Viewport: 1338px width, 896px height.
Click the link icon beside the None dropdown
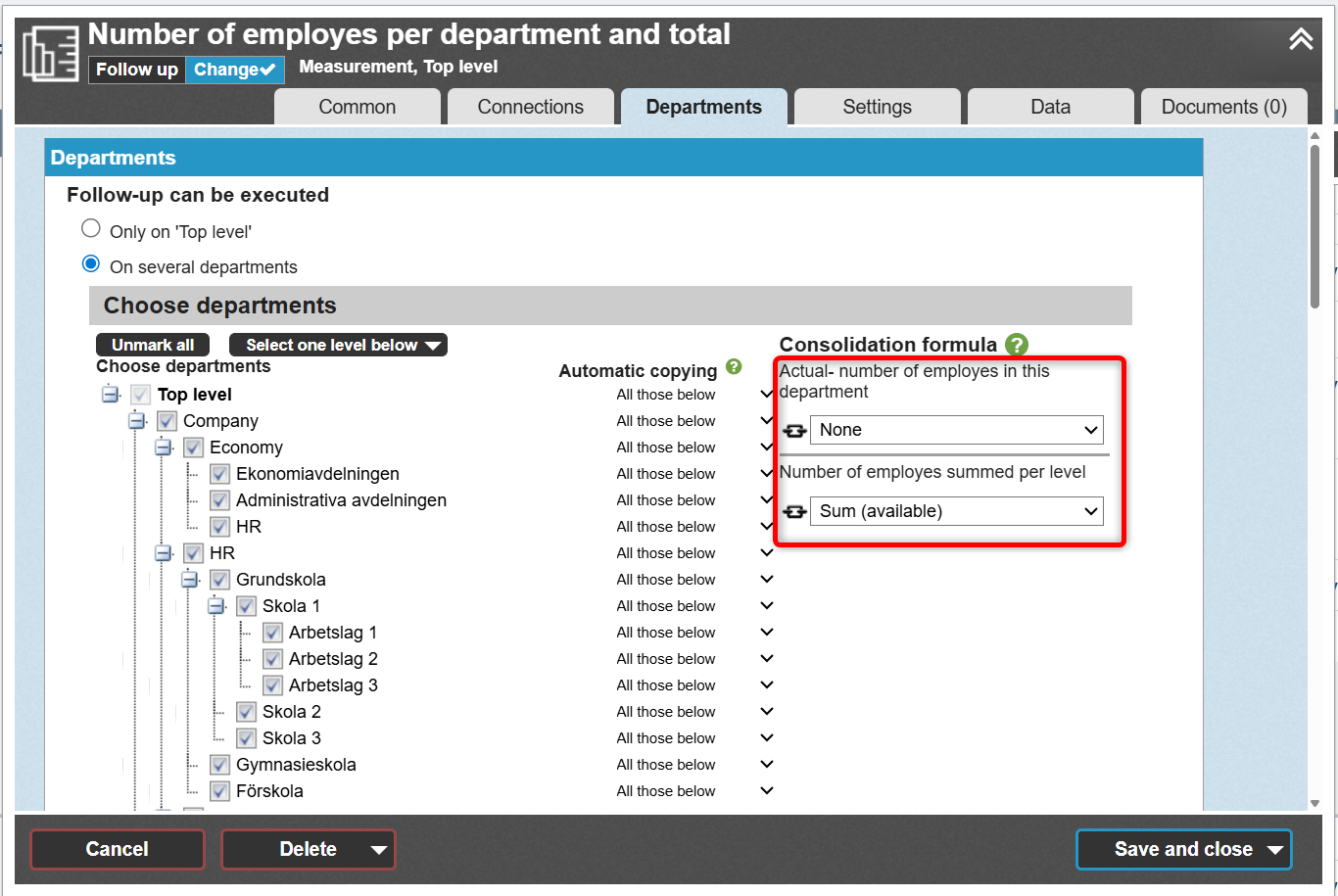tap(794, 431)
